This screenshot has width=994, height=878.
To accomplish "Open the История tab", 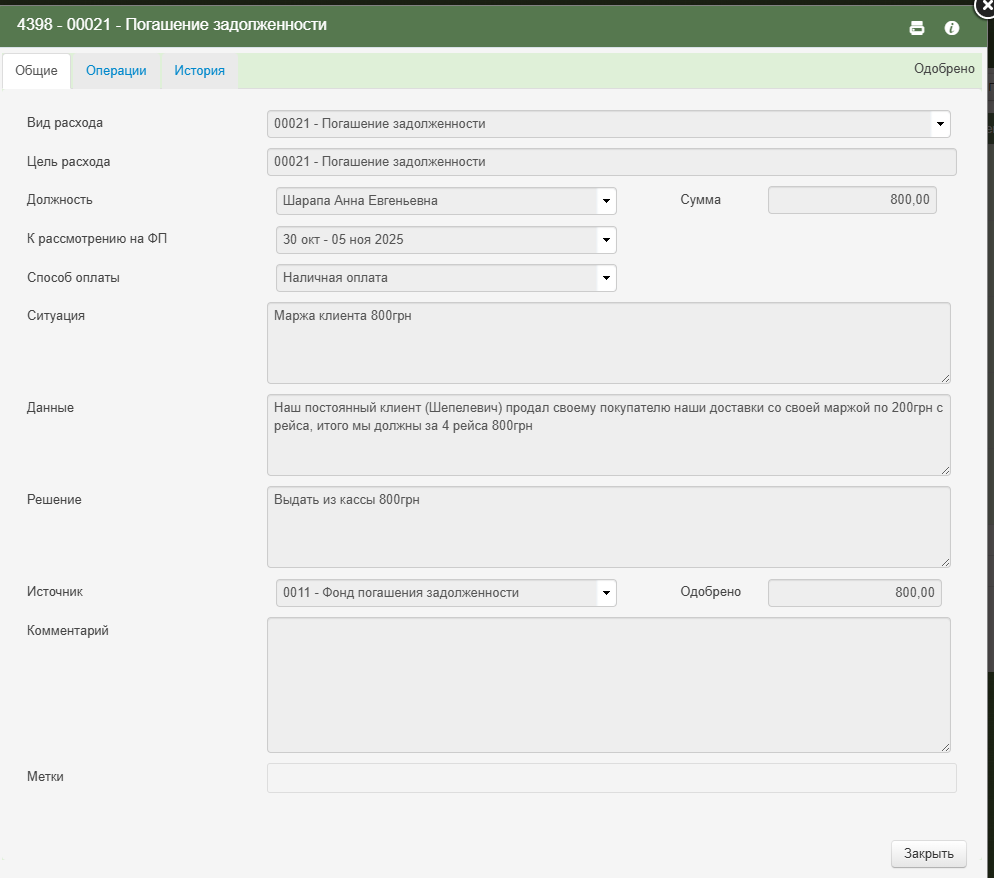I will (199, 70).
